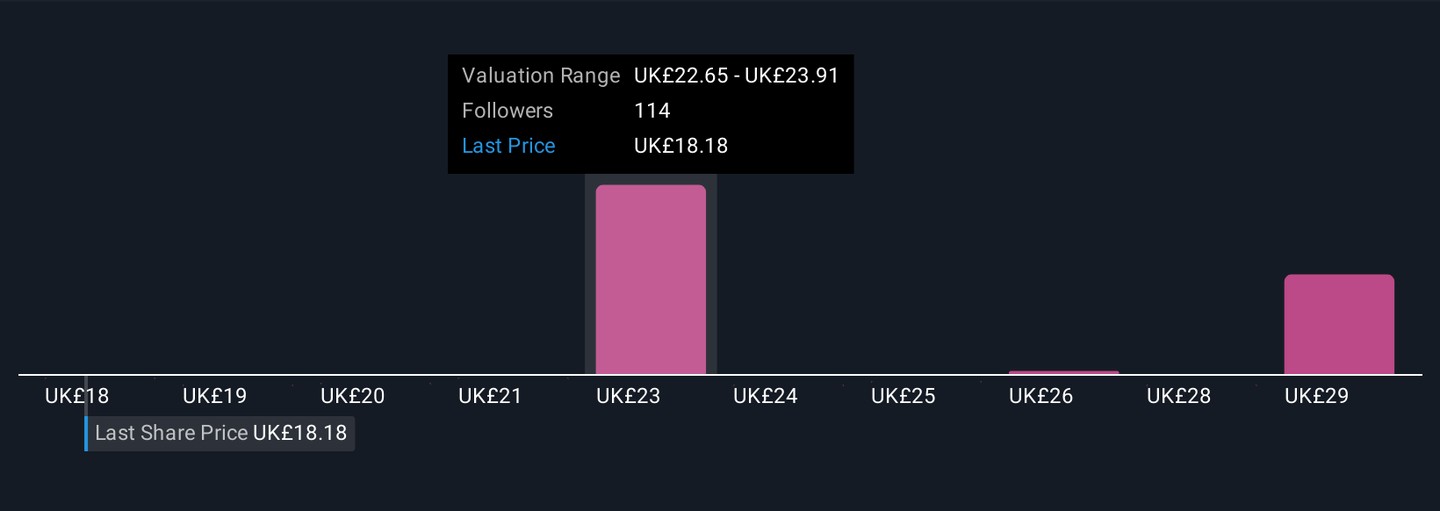Screen dimensions: 1440x511
Task: Click the UK£18 axis label
Action: [x=77, y=396]
